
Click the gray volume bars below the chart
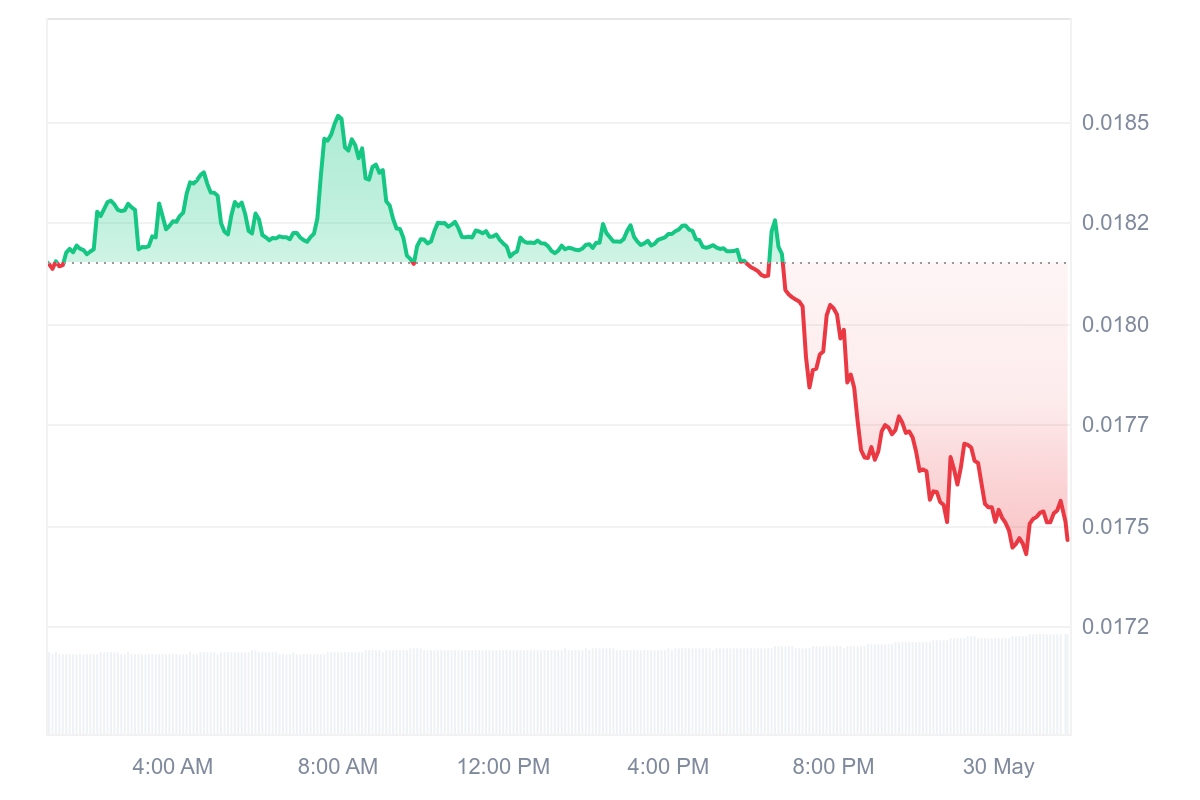click(560, 692)
